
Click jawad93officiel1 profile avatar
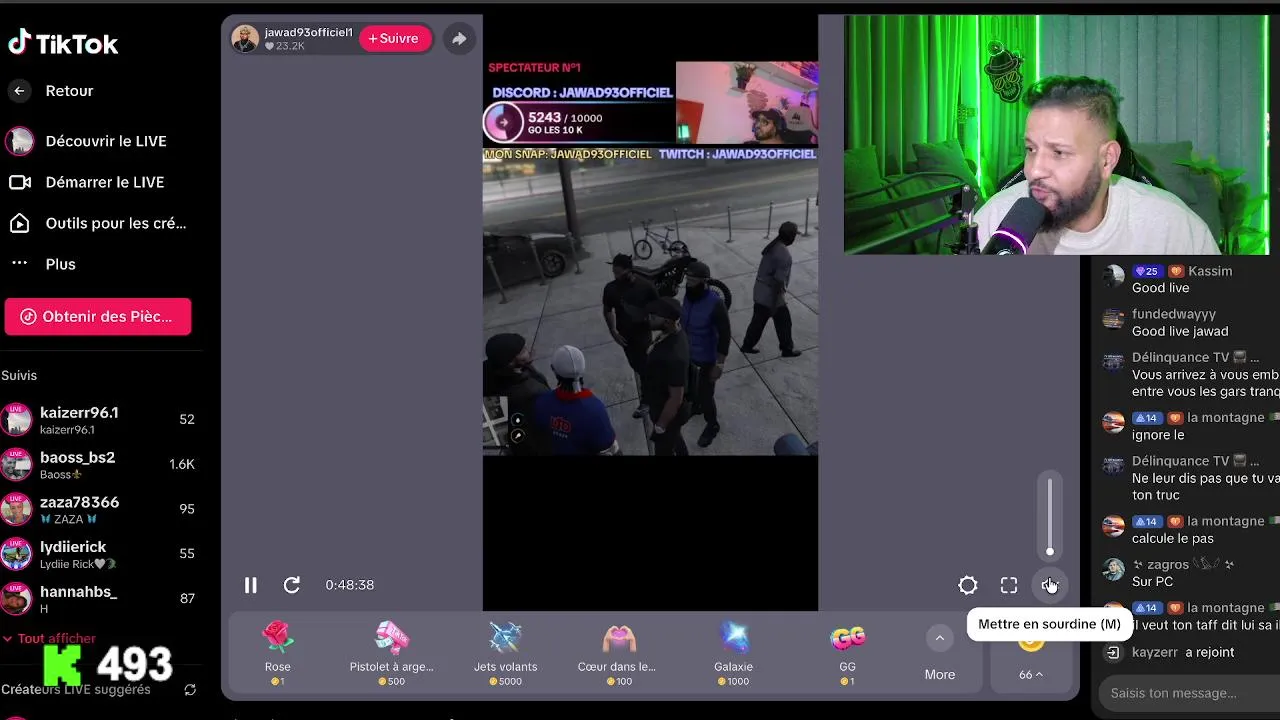pos(245,39)
